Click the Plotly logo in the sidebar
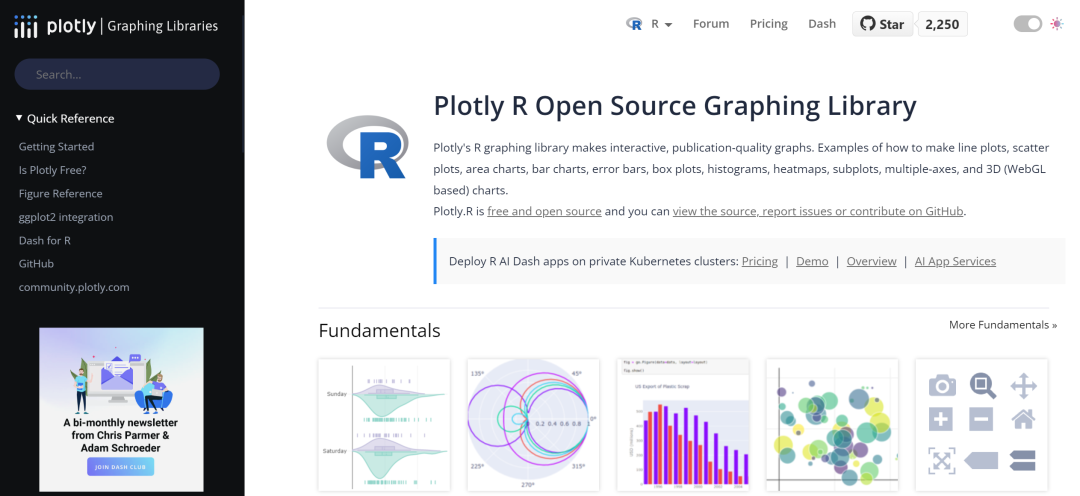1080x496 pixels. point(56,26)
